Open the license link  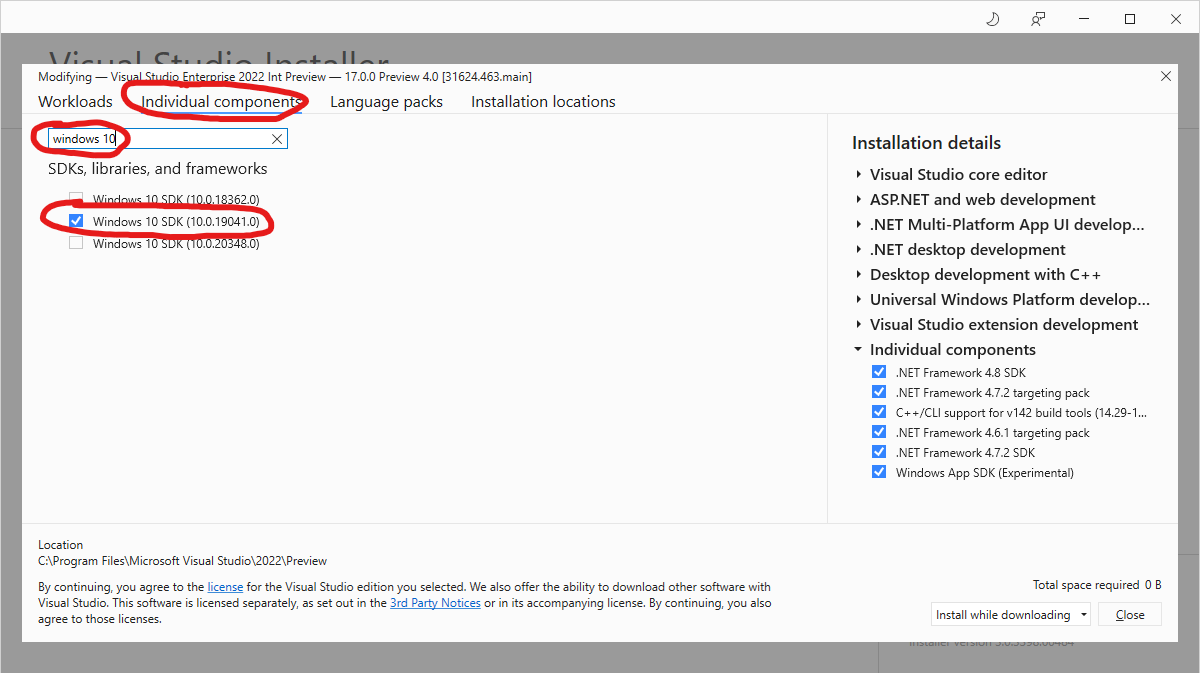point(226,586)
